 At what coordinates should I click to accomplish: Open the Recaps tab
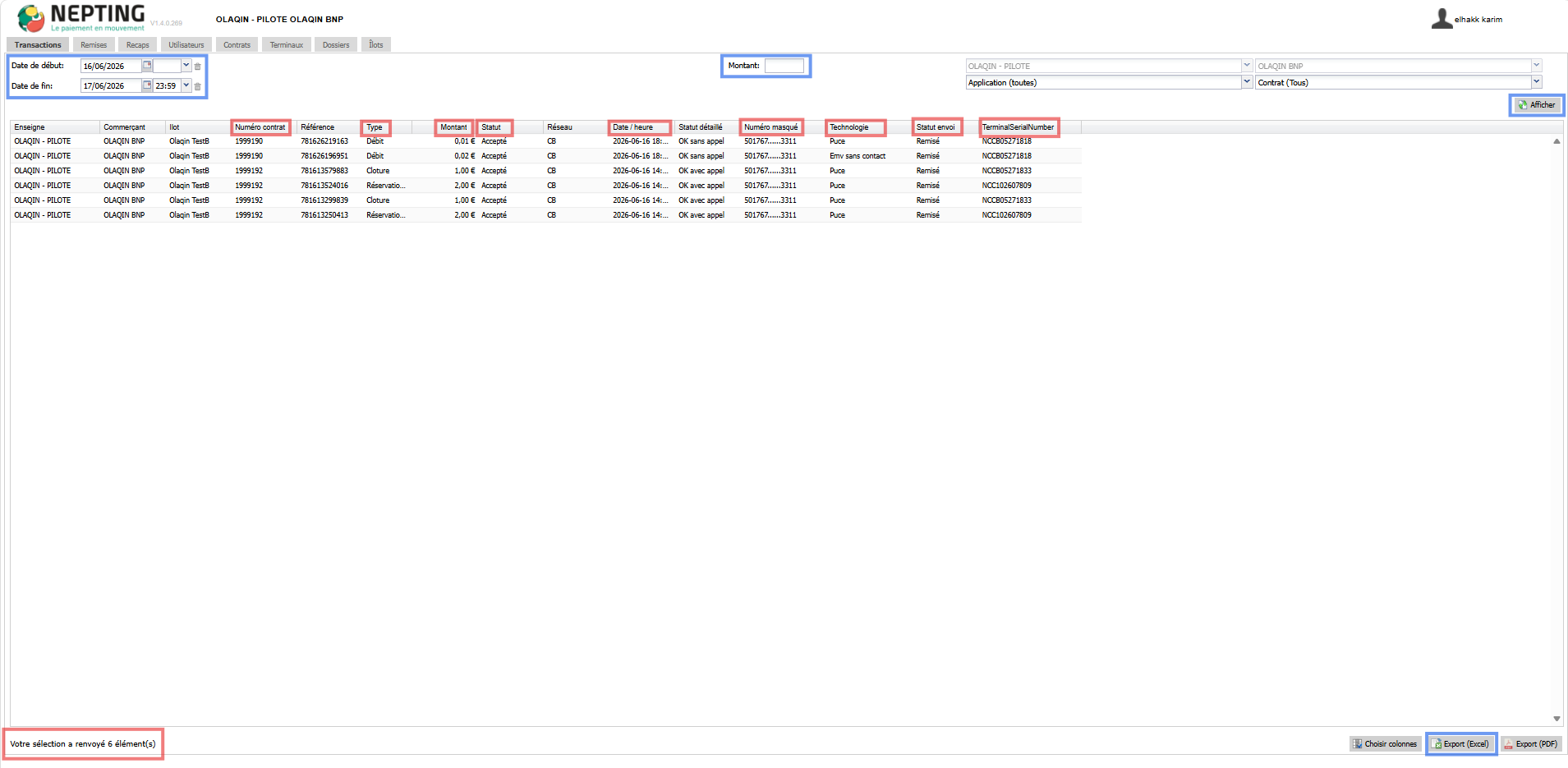pos(138,45)
